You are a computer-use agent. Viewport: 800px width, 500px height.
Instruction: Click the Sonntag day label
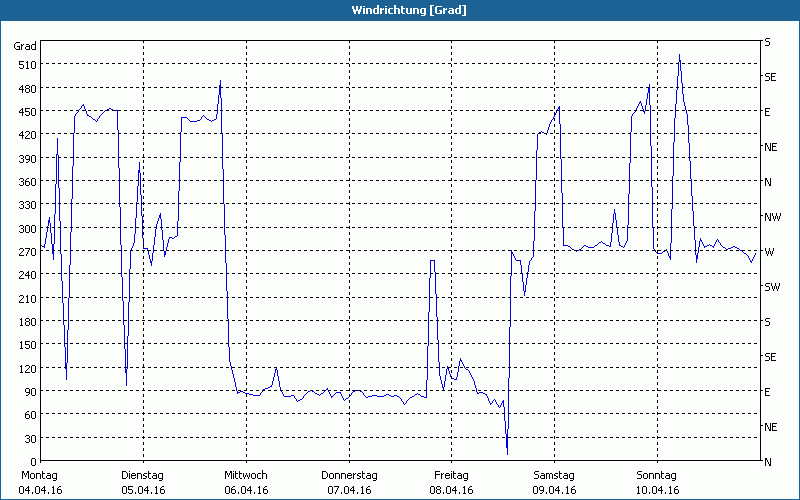point(657,475)
